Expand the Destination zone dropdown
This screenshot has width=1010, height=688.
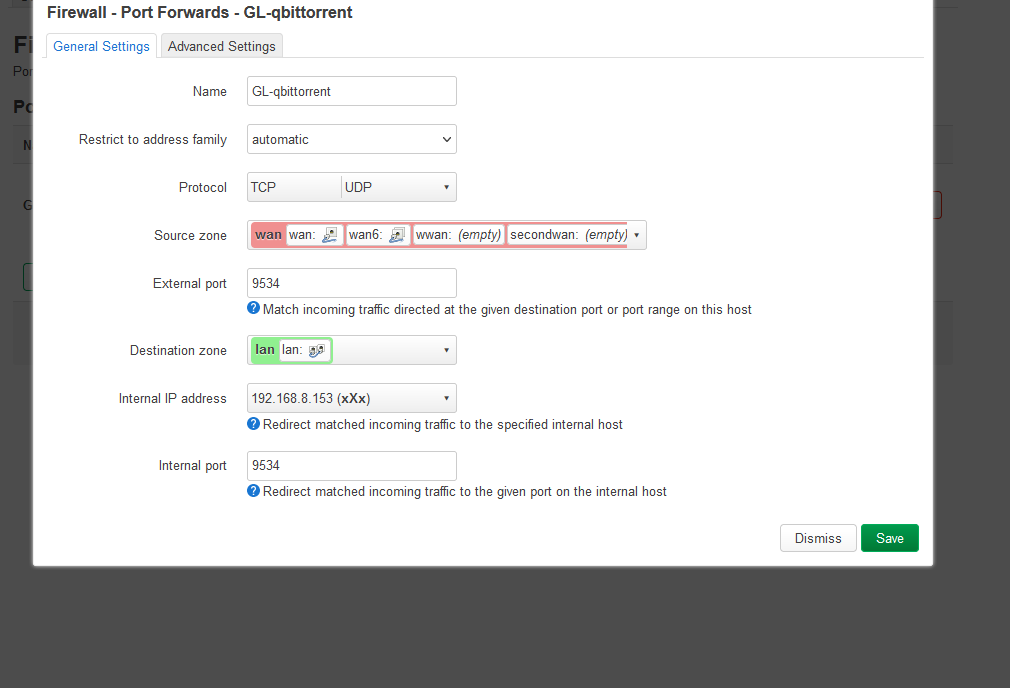(x=446, y=350)
